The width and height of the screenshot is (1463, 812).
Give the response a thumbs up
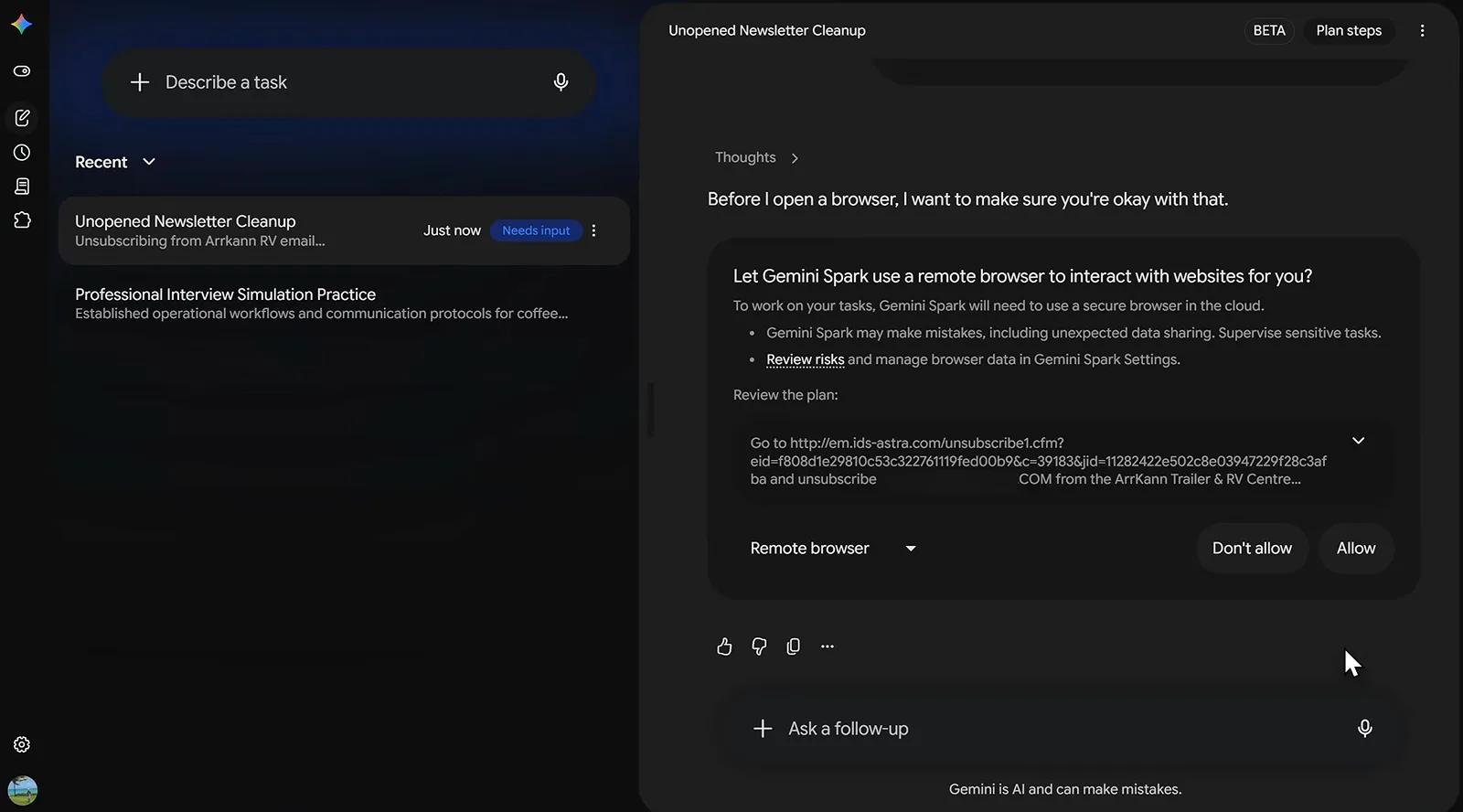[x=724, y=646]
